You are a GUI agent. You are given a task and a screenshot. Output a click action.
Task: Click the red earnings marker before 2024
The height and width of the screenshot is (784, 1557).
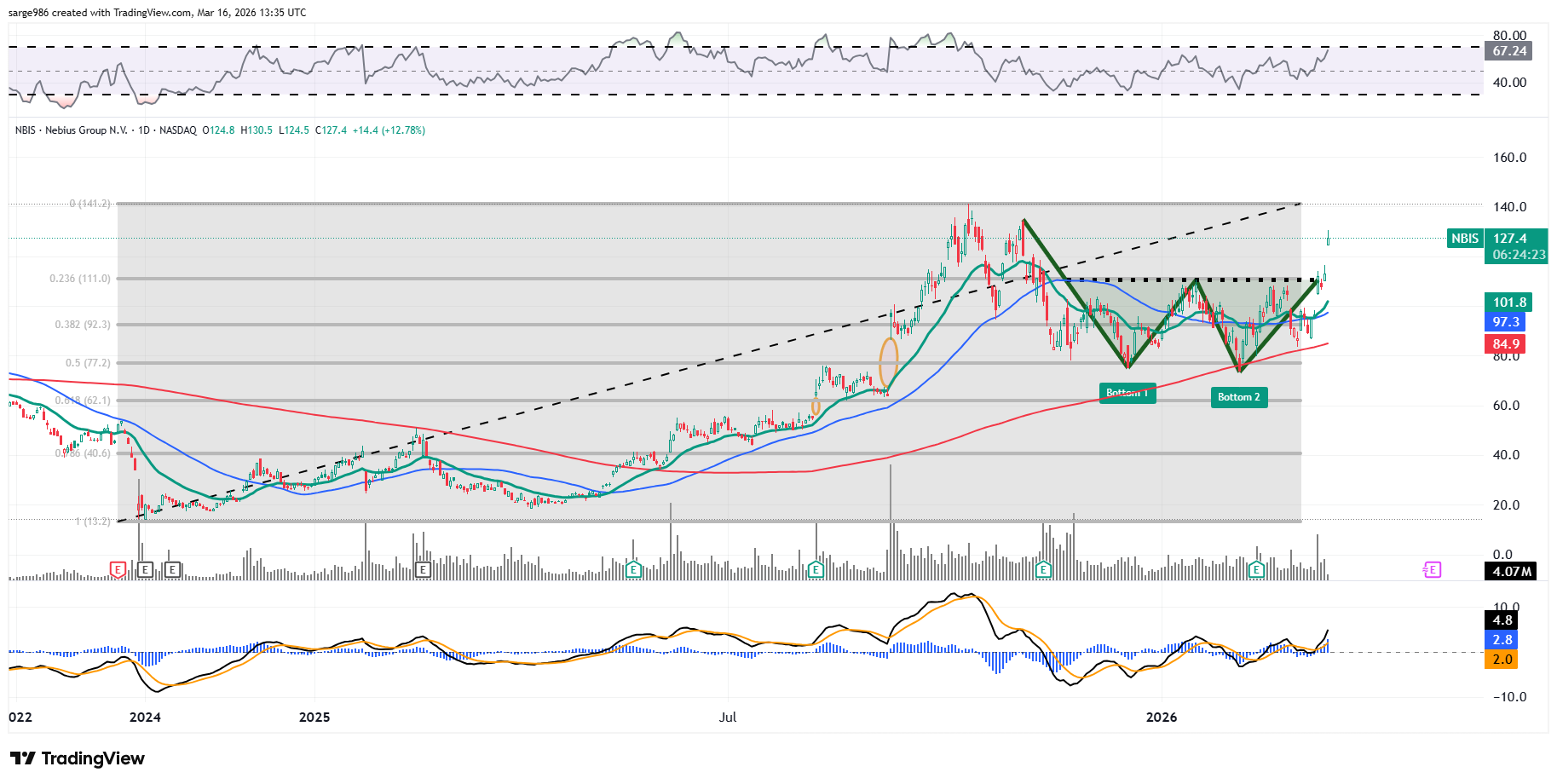coord(118,569)
